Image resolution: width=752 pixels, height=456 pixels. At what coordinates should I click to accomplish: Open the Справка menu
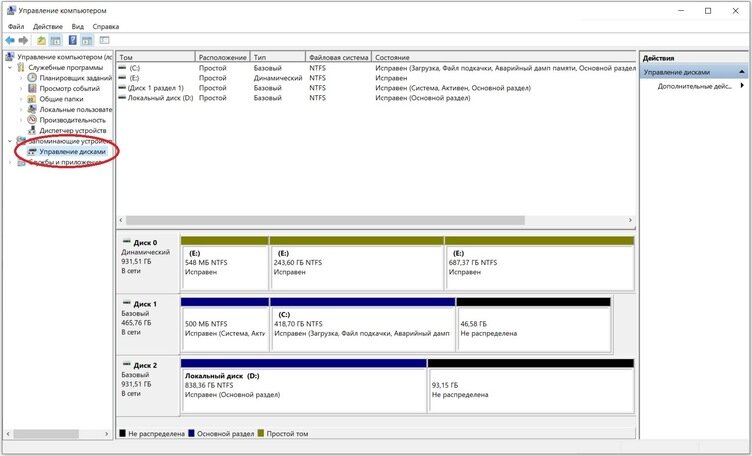106,26
